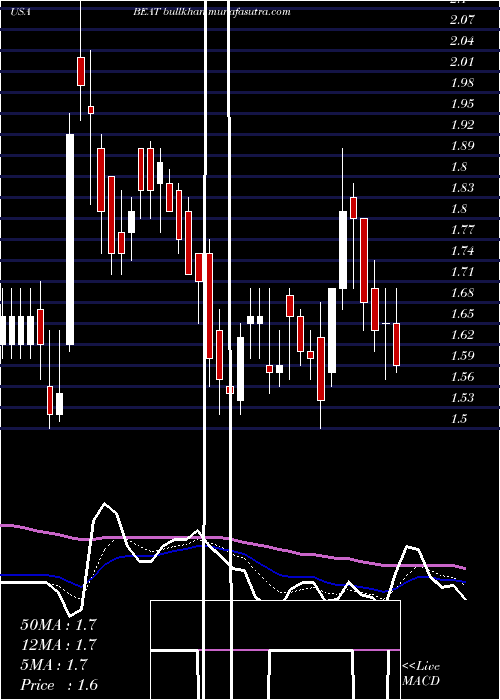Click the "Price : 1.6" legend value
Screen dimensions: 500x700
(58, 685)
